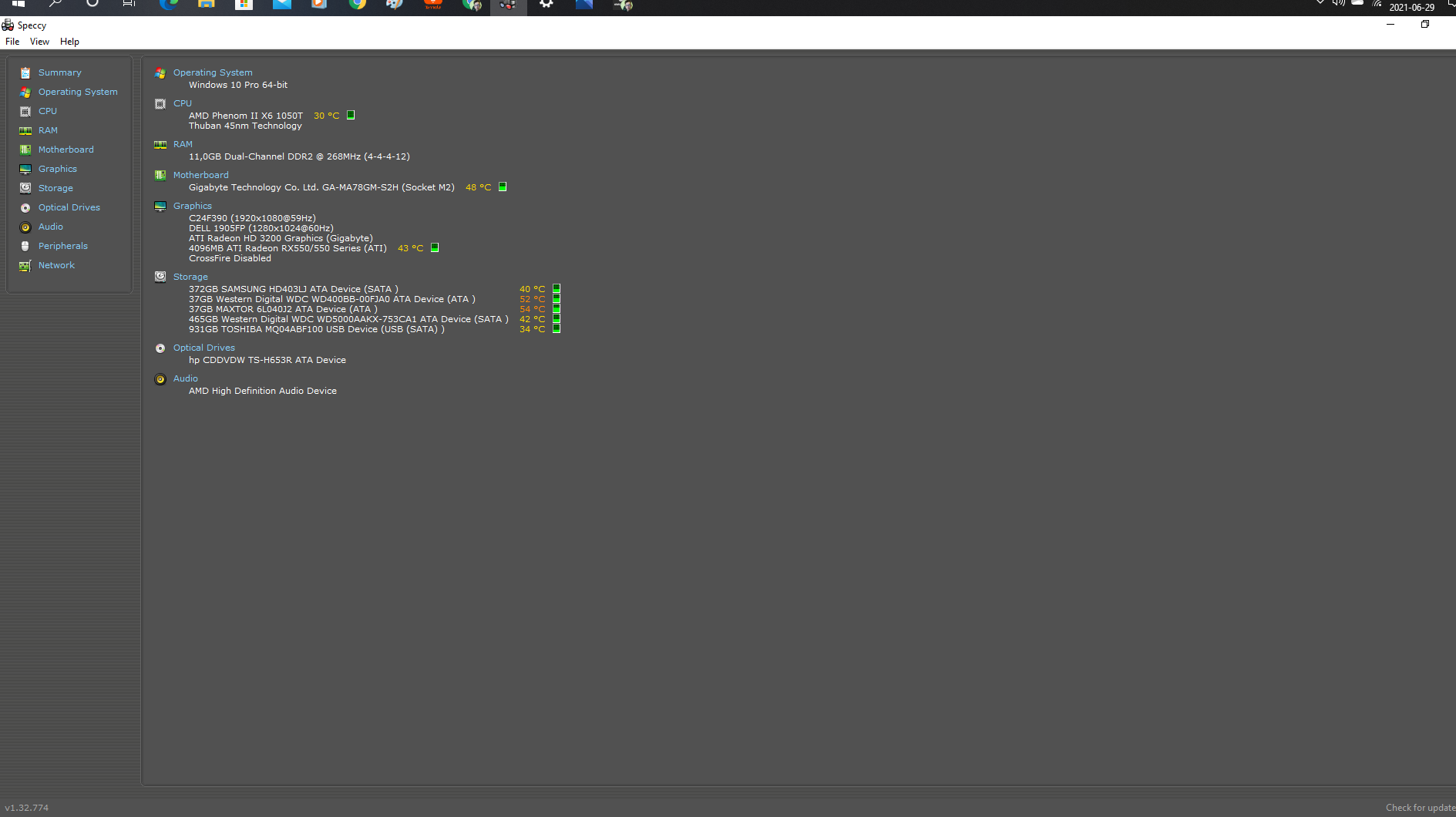Open the CPU chip icon in sidebar

click(x=25, y=111)
